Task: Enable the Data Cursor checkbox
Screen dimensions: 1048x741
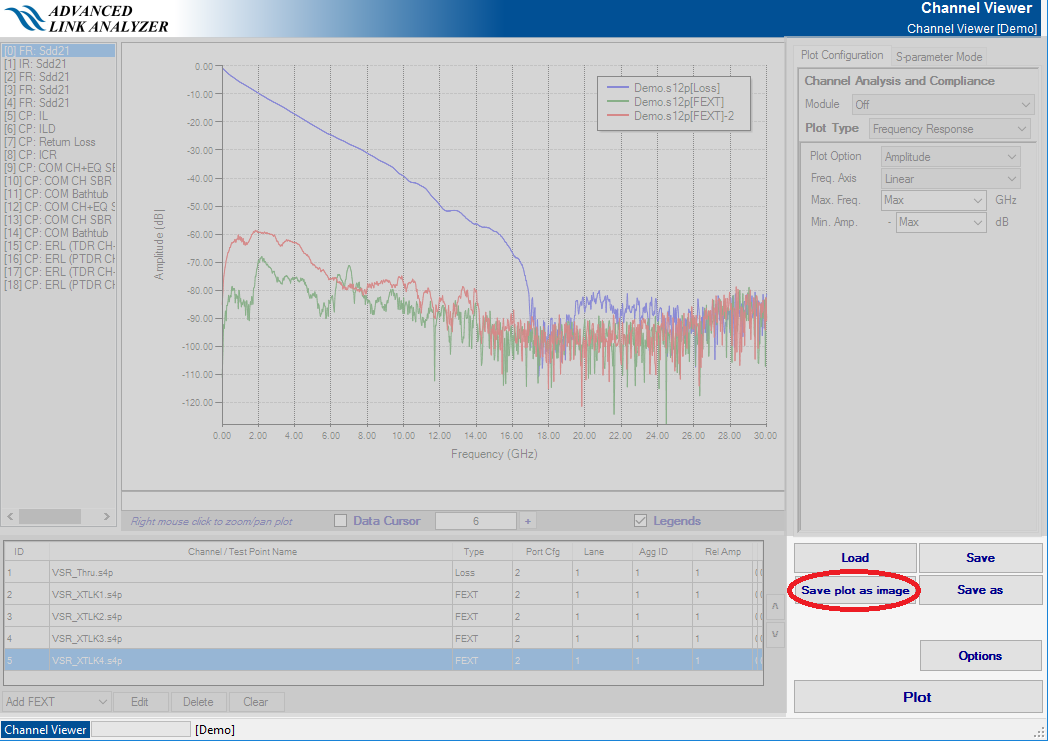Action: 340,521
